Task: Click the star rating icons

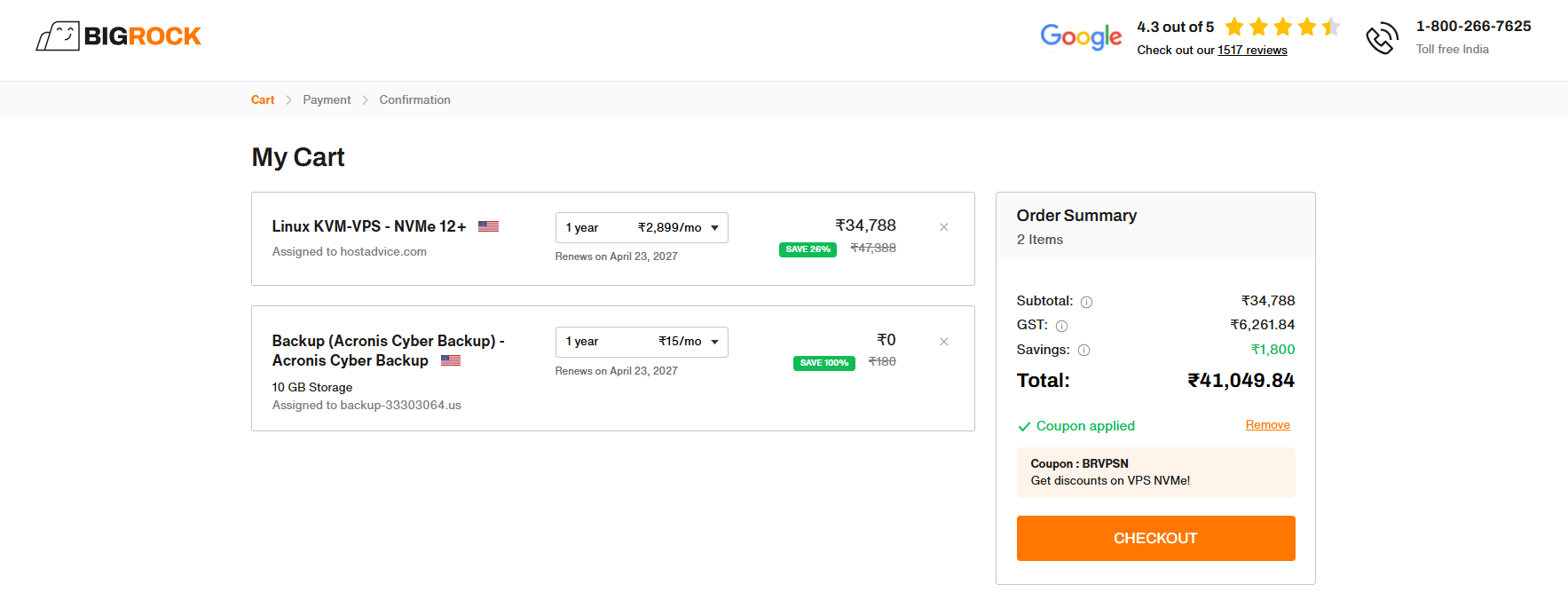Action: coord(1282,27)
